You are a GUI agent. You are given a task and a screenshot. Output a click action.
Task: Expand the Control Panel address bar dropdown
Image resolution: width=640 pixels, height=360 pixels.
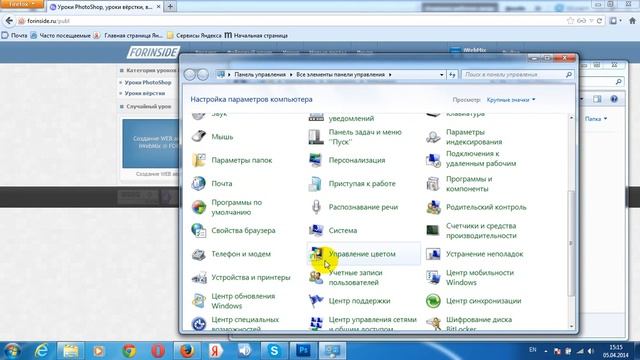(x=441, y=75)
